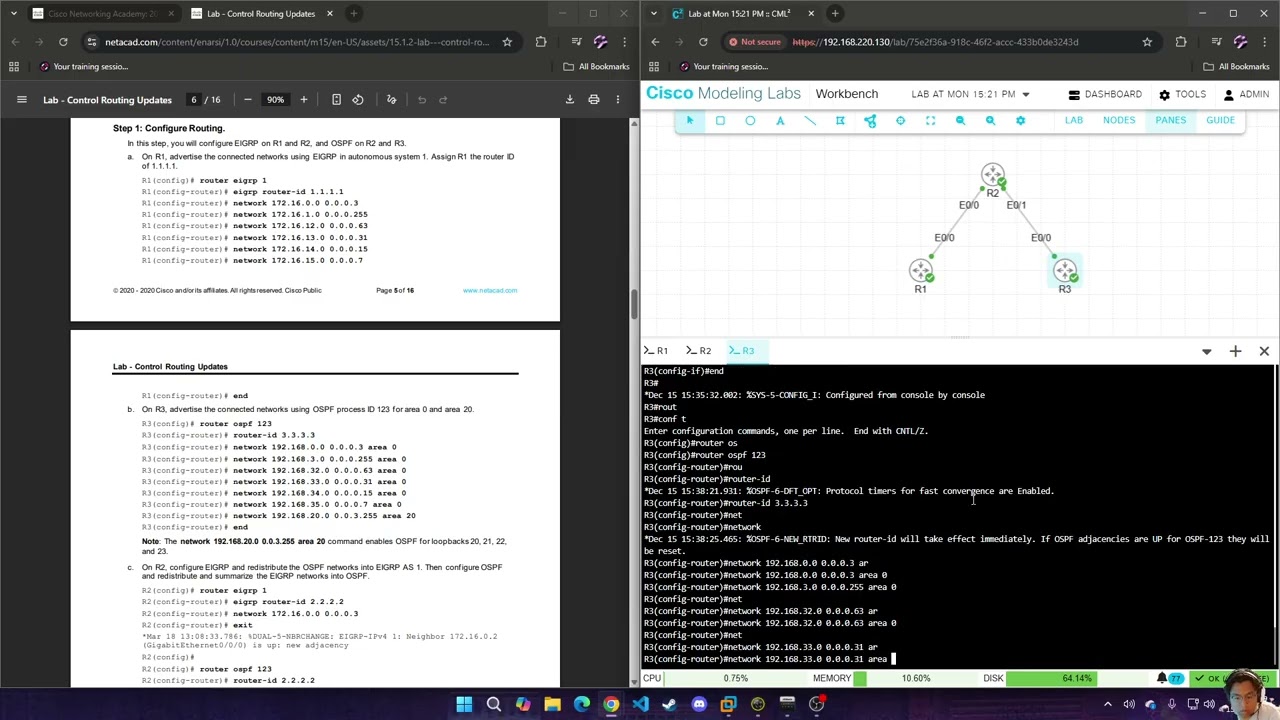Rotate the PDF counterclockwise
1280x720 pixels.
coord(358,99)
